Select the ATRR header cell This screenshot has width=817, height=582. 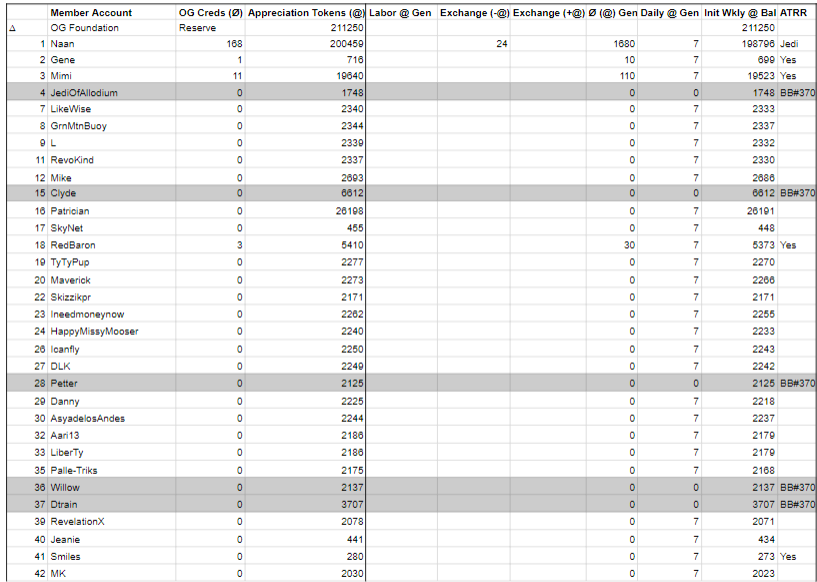click(797, 13)
